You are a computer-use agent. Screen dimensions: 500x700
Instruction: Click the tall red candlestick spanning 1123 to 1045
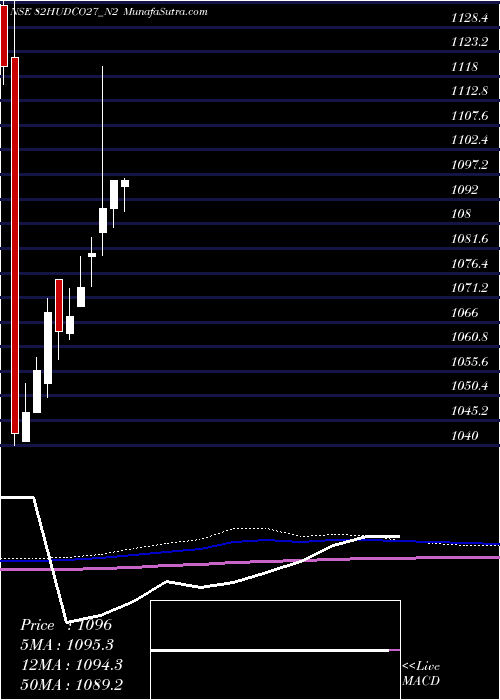[x=15, y=245]
